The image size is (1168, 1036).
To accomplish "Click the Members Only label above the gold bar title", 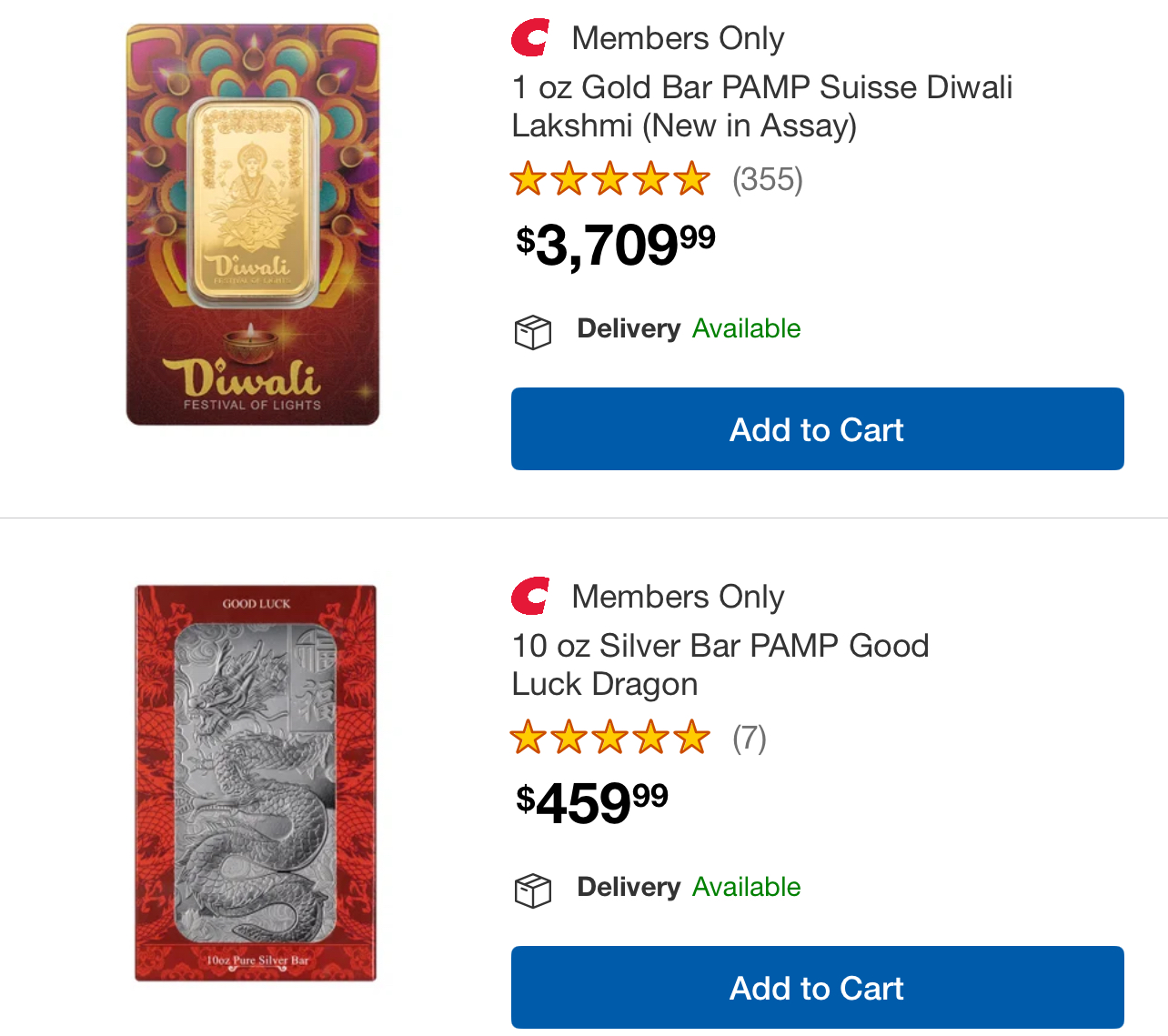I will click(x=678, y=38).
